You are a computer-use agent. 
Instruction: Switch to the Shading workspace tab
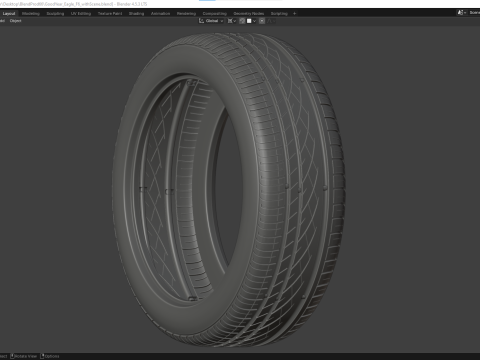[x=136, y=14]
